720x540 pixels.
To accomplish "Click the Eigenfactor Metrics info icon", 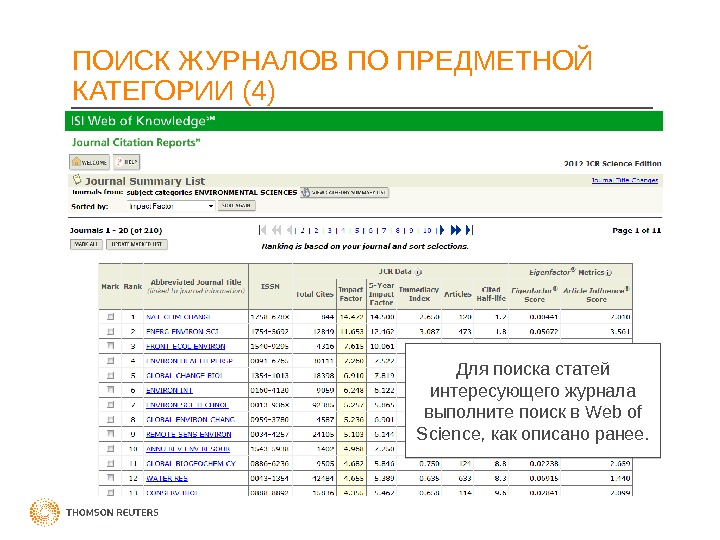I will click(609, 273).
